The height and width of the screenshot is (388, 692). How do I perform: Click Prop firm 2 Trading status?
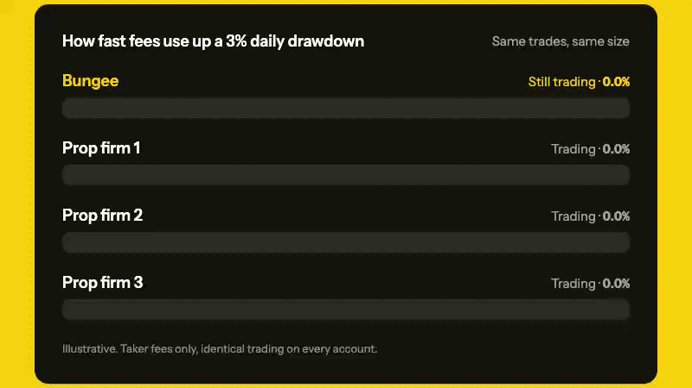tap(573, 216)
